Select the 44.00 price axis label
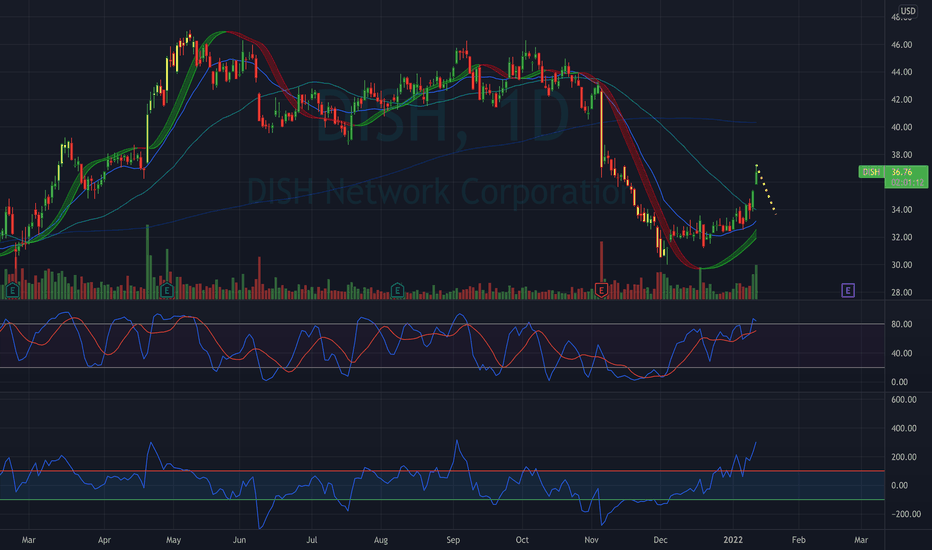 (x=901, y=72)
